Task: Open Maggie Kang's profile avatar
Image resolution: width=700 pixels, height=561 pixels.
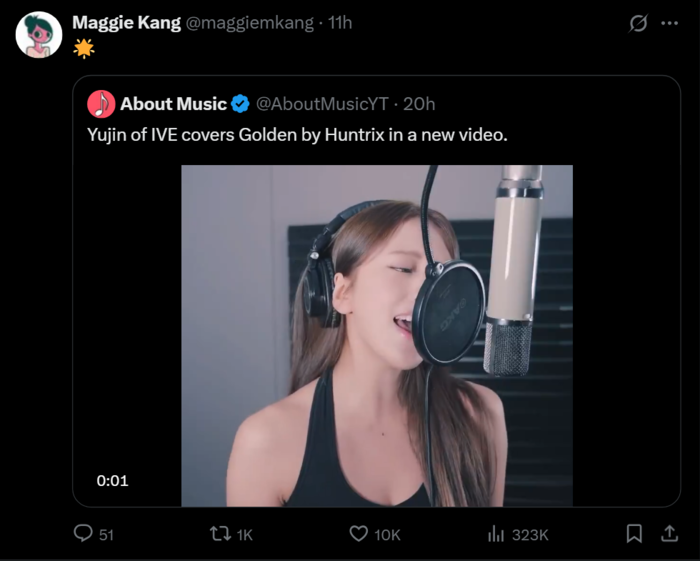Action: (x=39, y=35)
